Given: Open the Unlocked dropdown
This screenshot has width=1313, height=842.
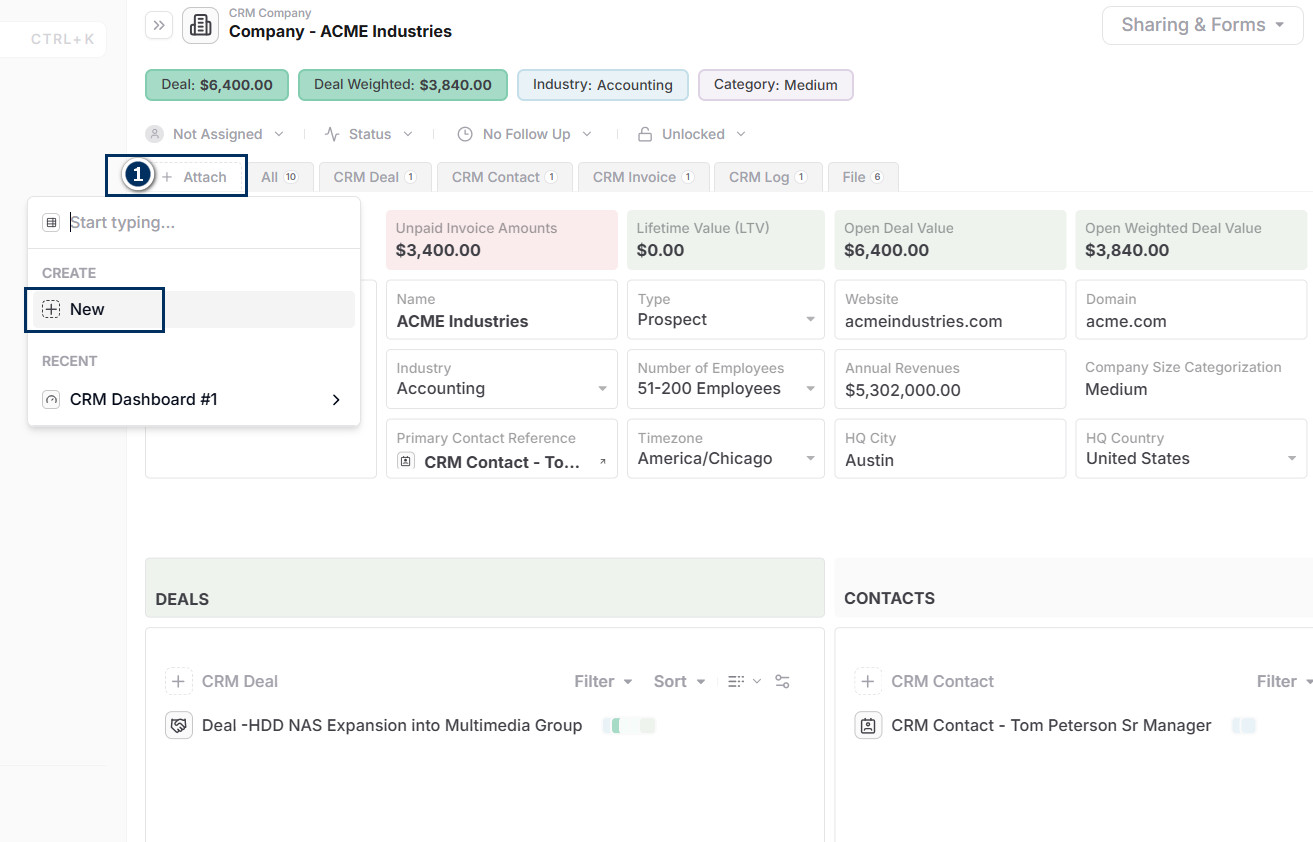Looking at the screenshot, I should coord(692,134).
